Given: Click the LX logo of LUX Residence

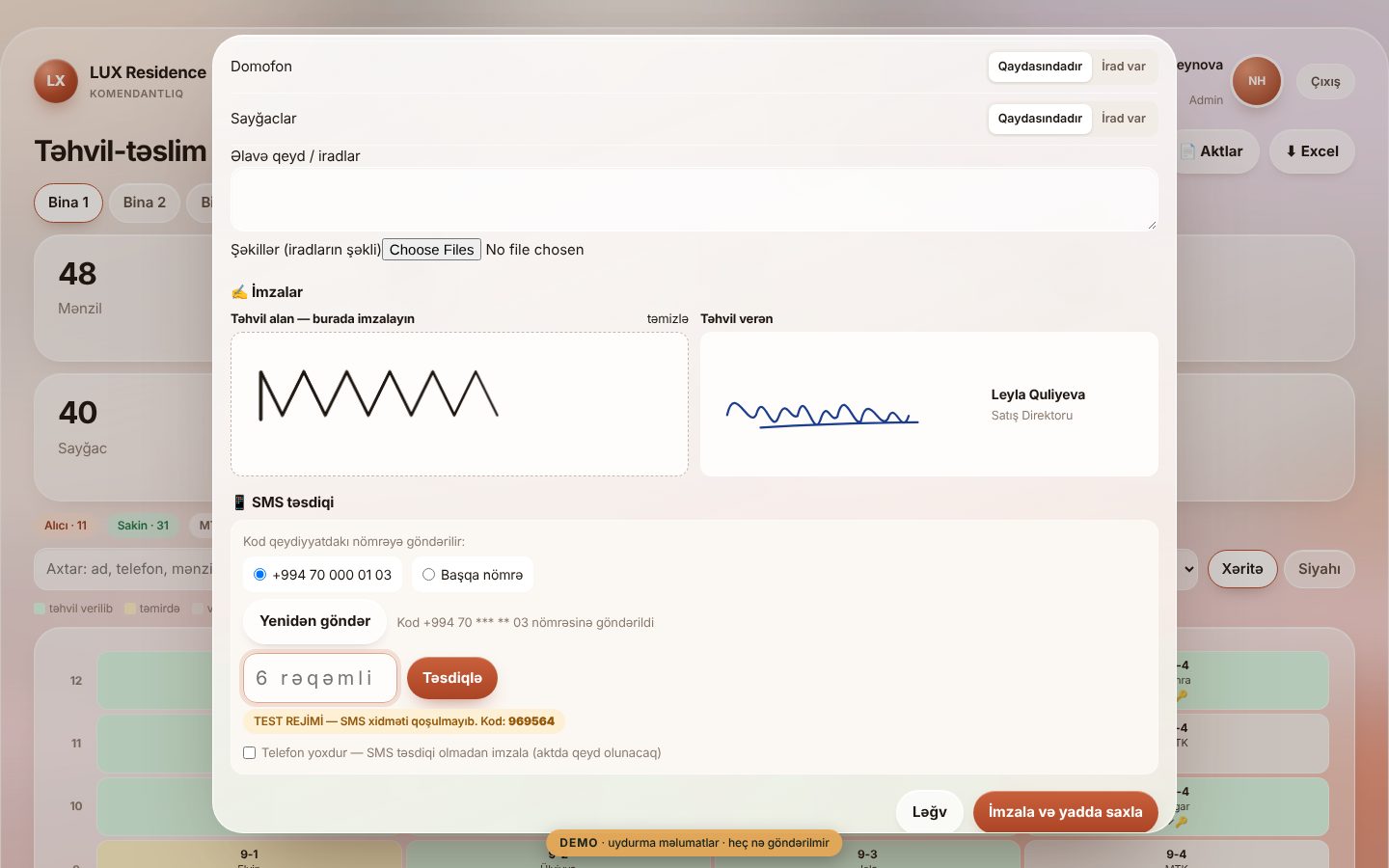Looking at the screenshot, I should pos(56,81).
